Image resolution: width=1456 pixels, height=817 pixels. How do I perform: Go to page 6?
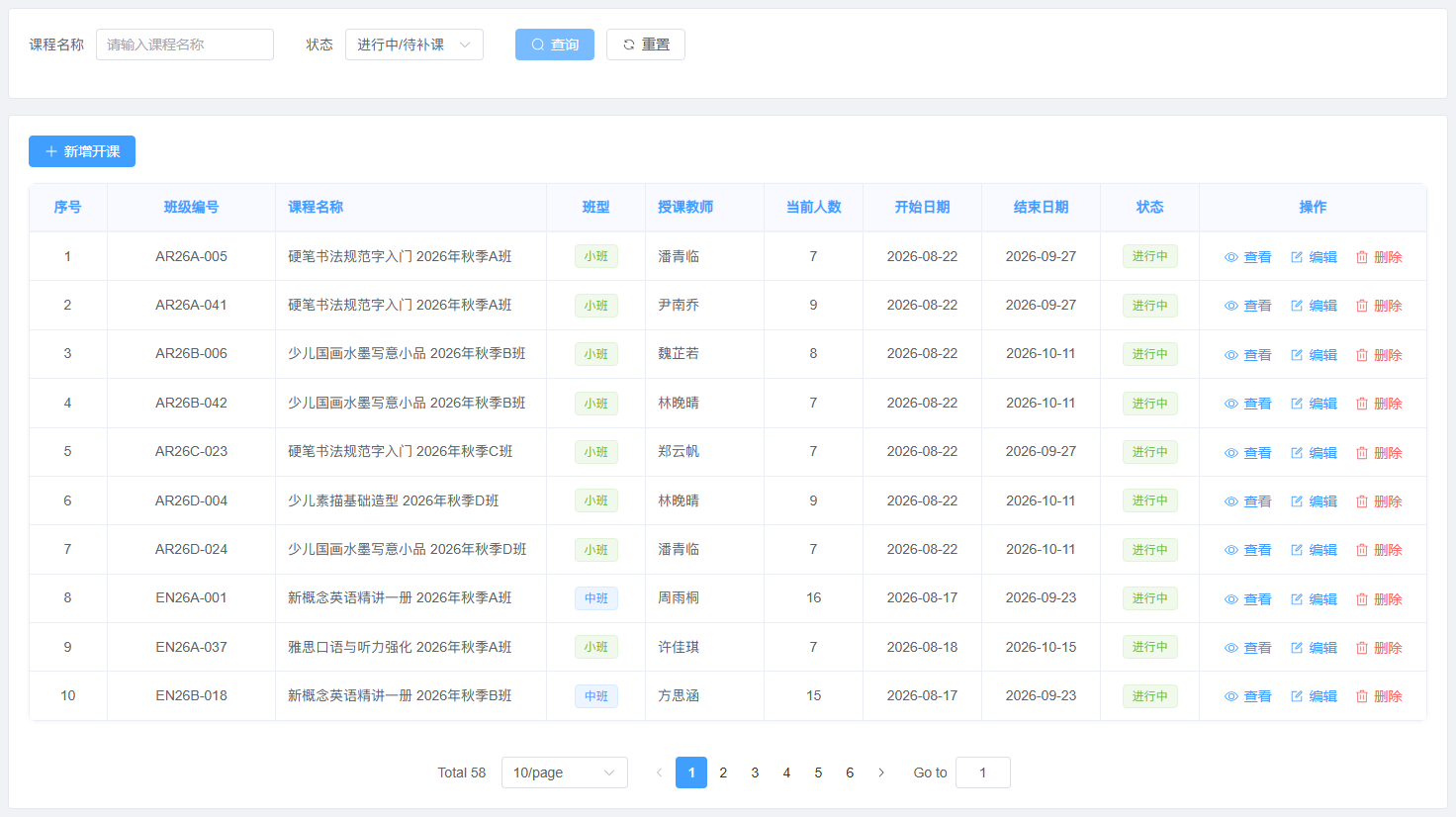850,772
